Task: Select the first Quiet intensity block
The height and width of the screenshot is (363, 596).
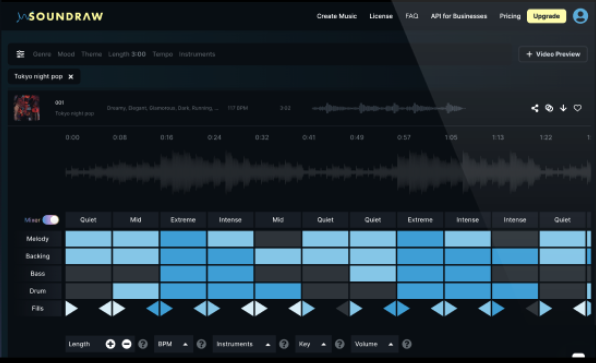Action: (88, 220)
